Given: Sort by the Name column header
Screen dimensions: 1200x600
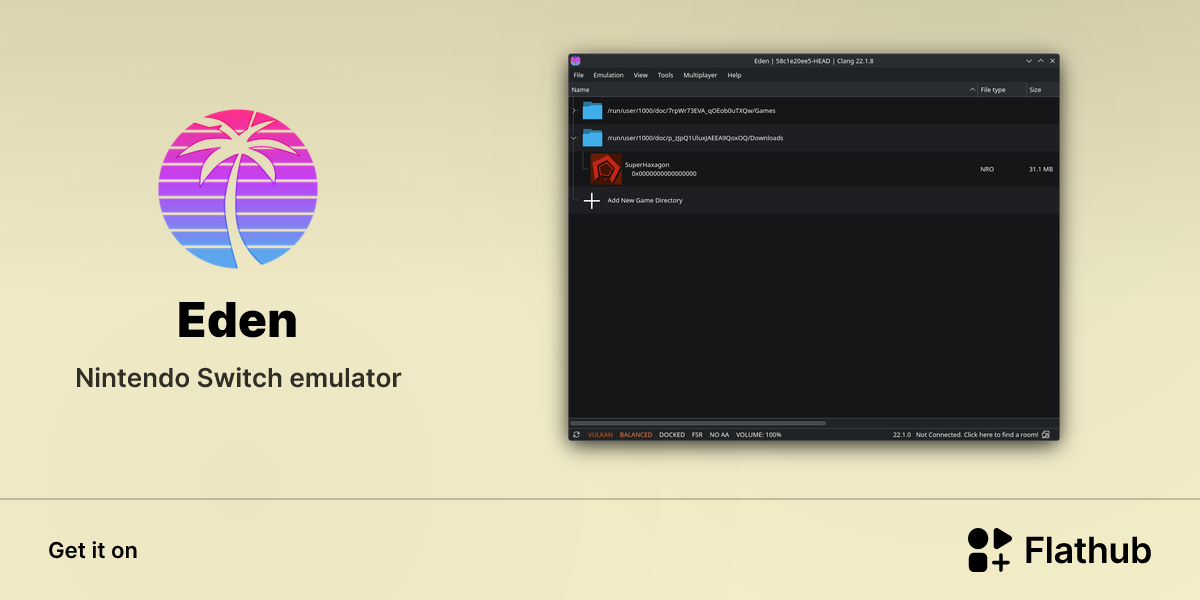Looking at the screenshot, I should click(x=773, y=90).
